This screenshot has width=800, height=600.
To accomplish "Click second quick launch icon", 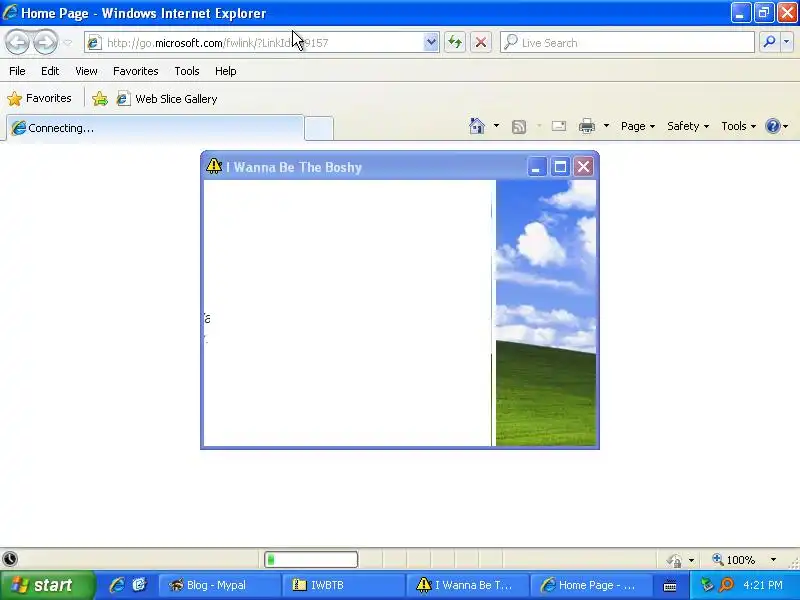I will click(139, 585).
